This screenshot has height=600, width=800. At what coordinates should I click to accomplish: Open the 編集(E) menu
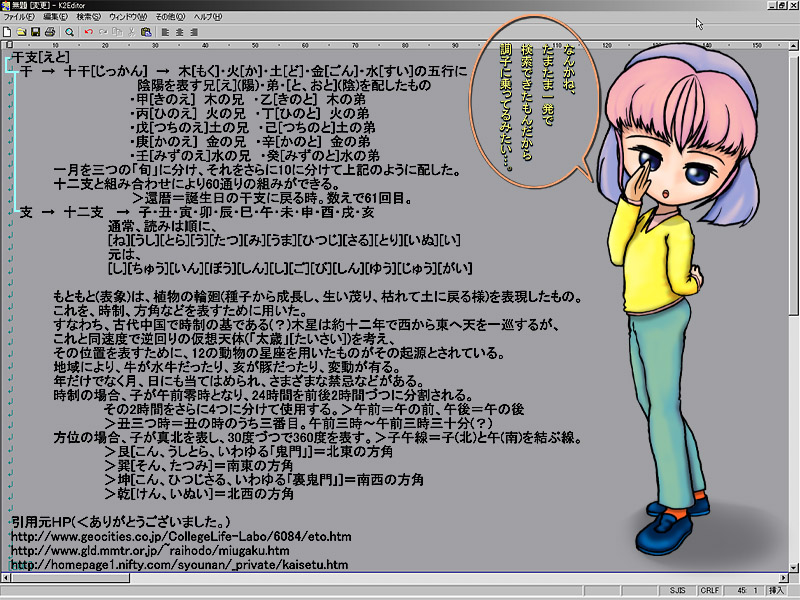55,17
